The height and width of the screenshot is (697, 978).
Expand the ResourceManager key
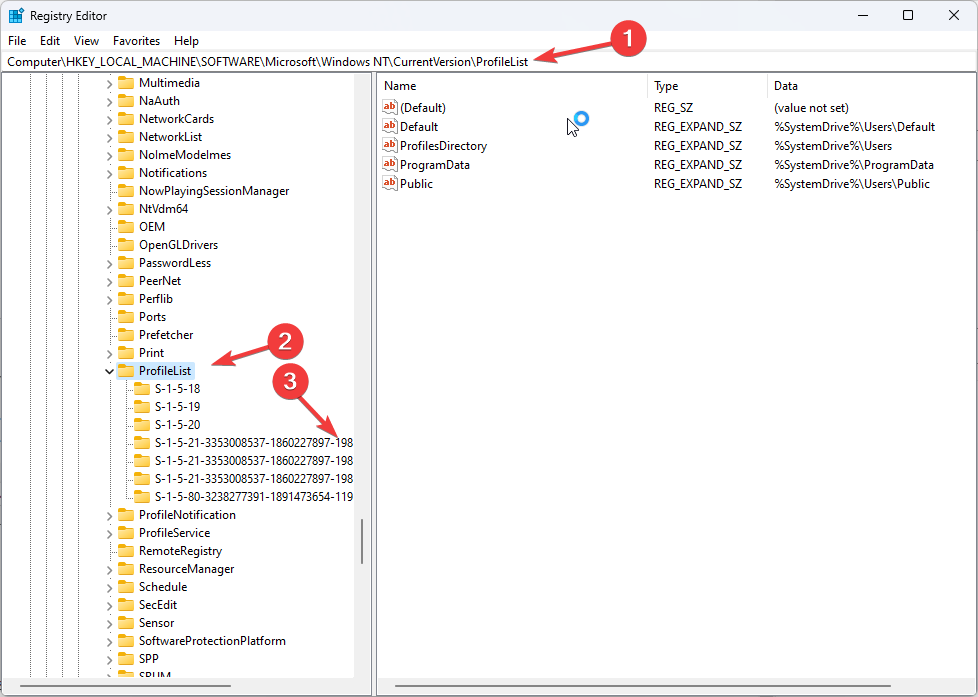[110, 569]
